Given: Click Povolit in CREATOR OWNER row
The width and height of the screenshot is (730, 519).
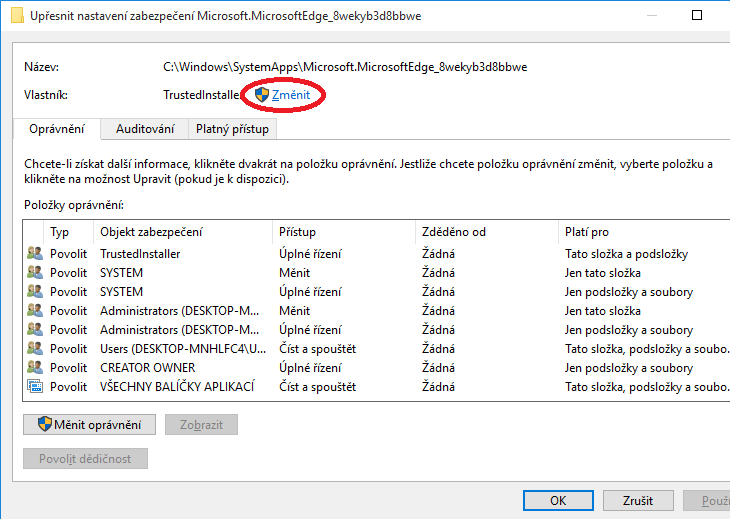Looking at the screenshot, I should click(x=68, y=368).
